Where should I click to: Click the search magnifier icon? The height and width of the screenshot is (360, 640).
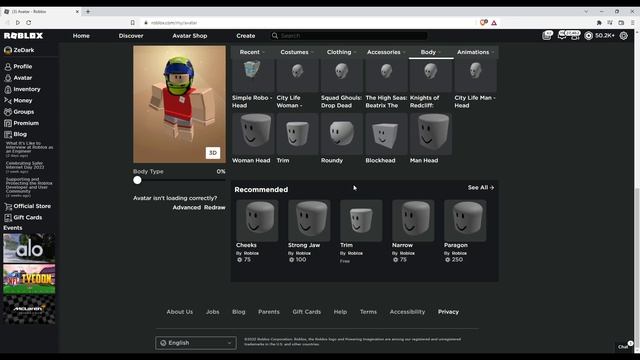pos(275,36)
